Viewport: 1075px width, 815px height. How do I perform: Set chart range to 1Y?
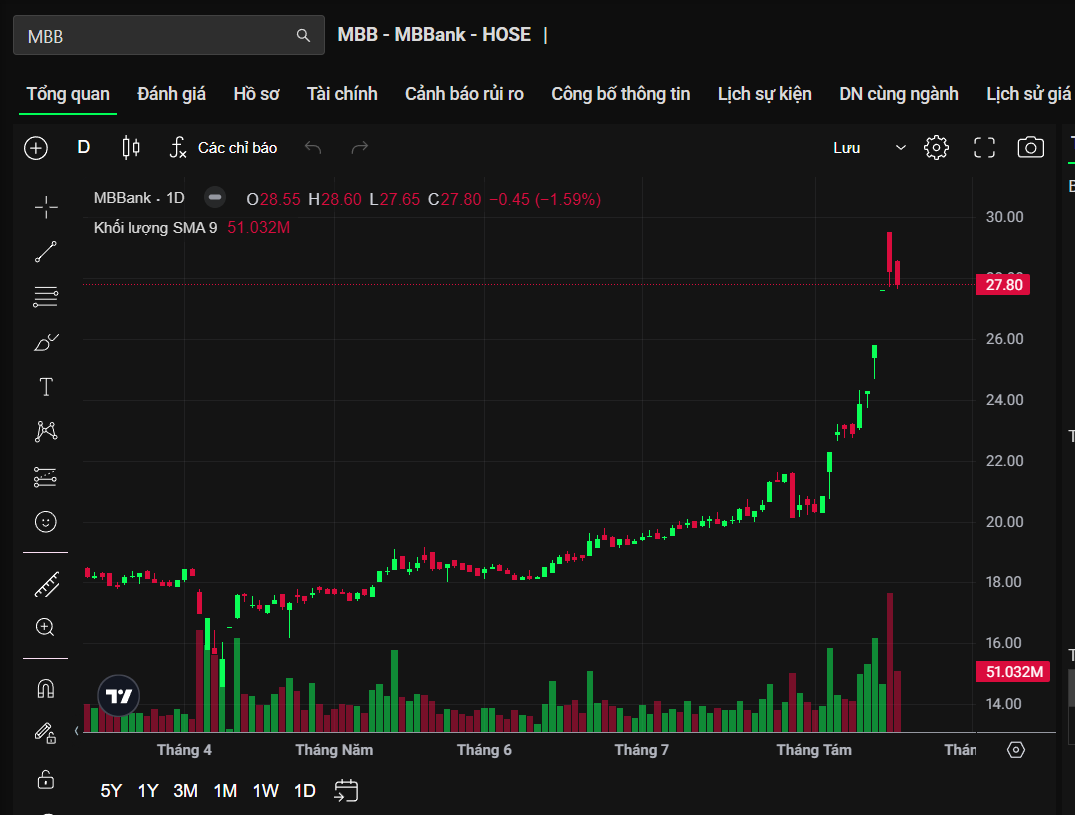(148, 791)
